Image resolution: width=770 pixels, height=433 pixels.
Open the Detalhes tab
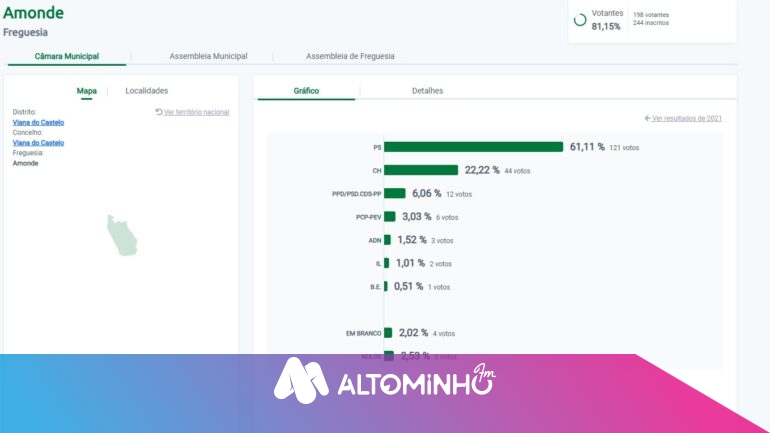[x=427, y=91]
